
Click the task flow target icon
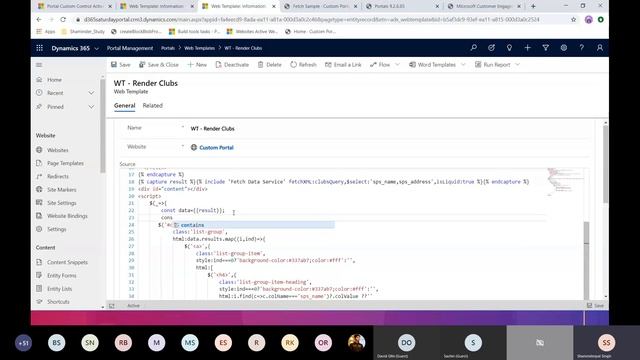[x=491, y=48]
